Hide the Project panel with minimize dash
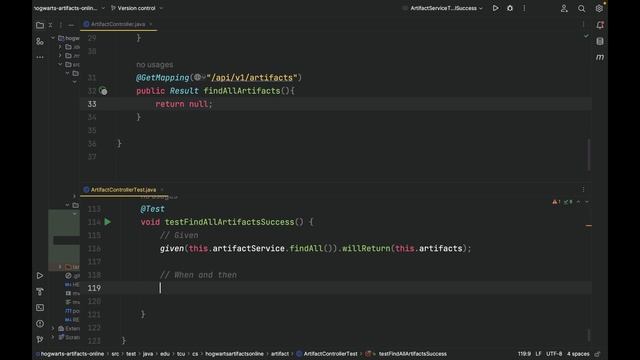Viewport: 640px width, 360px height. click(71, 25)
